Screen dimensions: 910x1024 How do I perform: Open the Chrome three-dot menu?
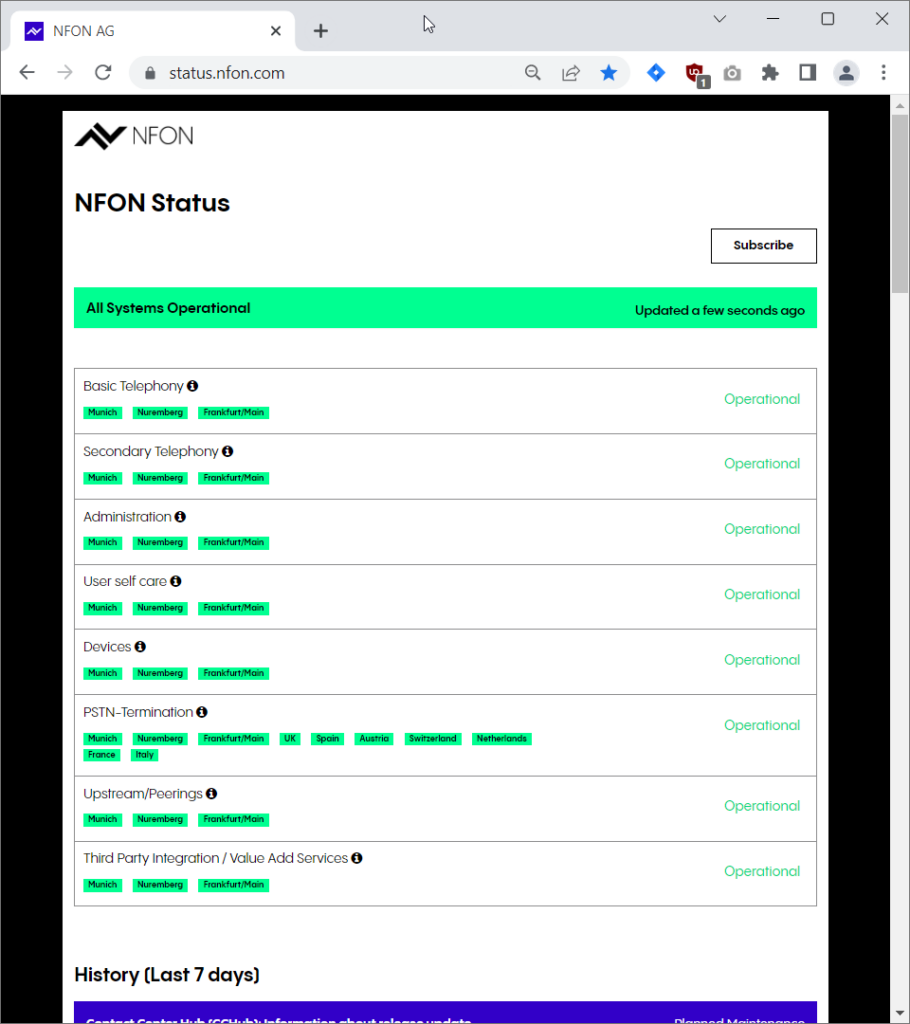(884, 73)
